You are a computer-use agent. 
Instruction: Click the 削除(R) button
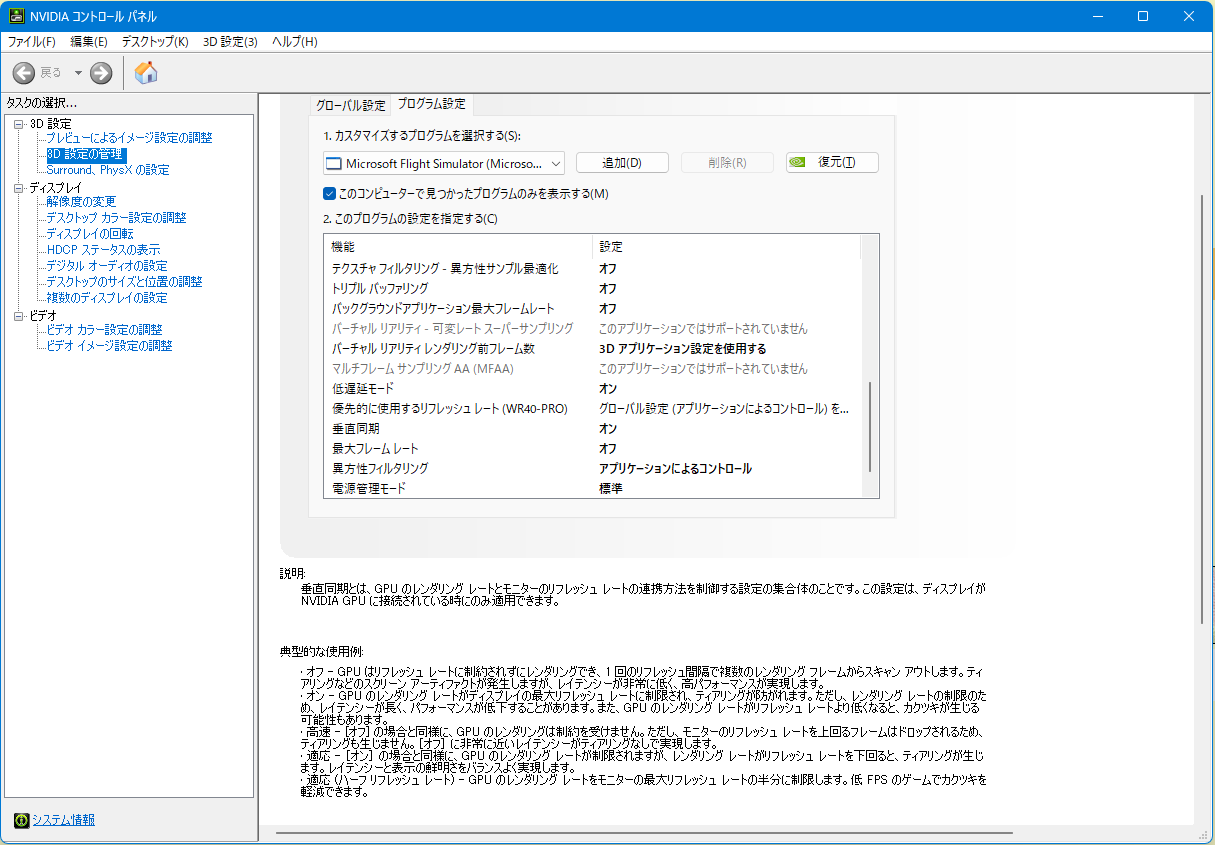(x=727, y=163)
